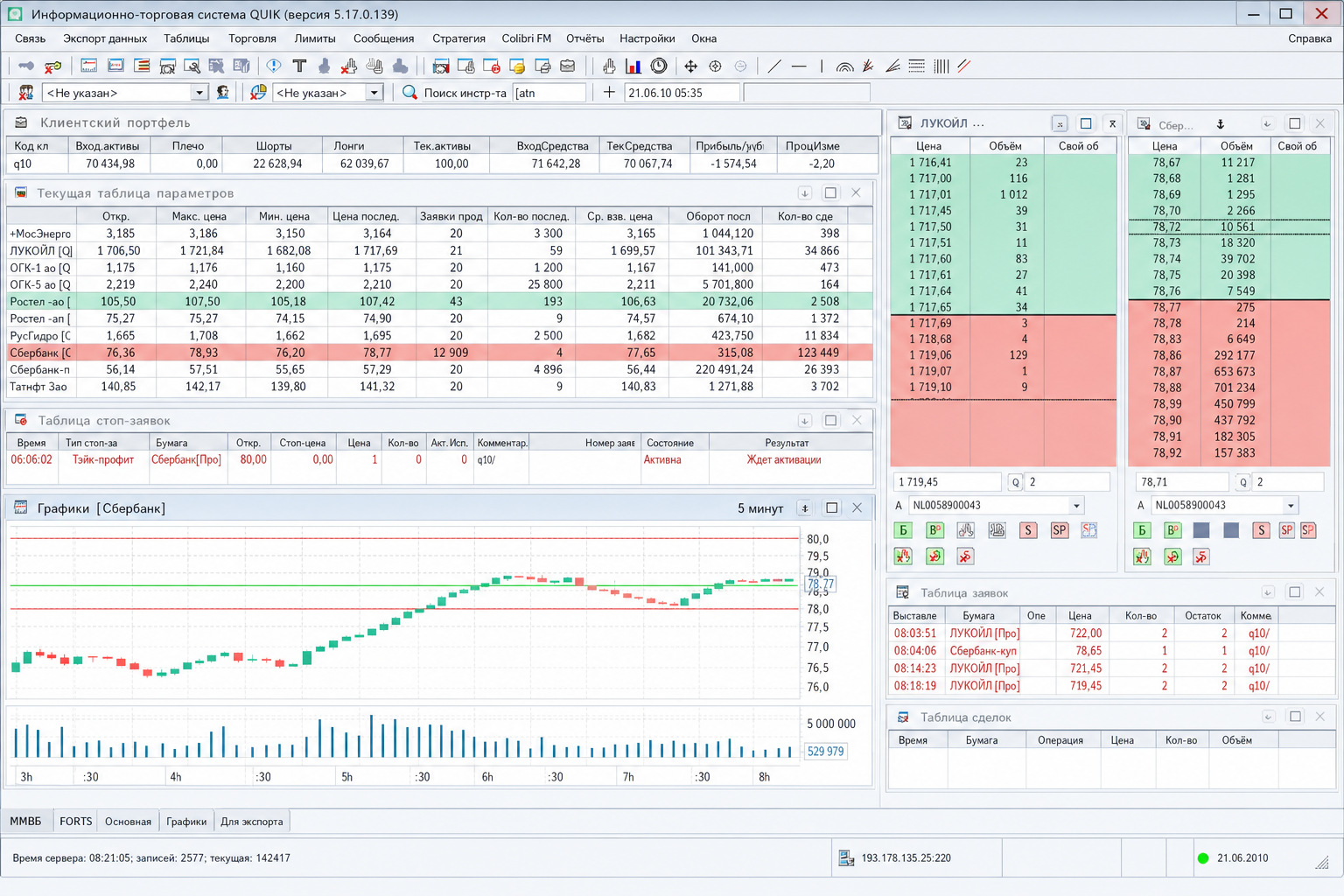Click the Поиск инстр-та search input field
The width and height of the screenshot is (1344, 896).
pyautogui.click(x=549, y=93)
